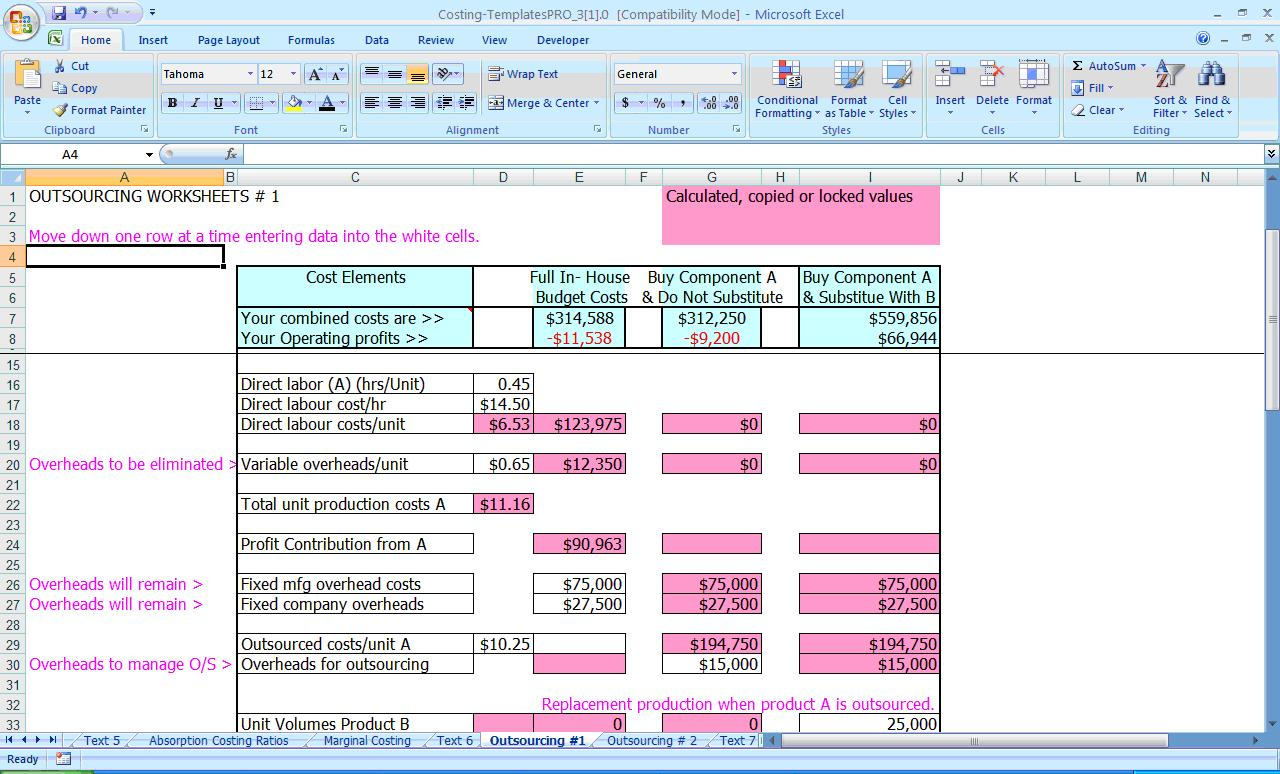Toggle Italic formatting
1280x774 pixels.
(x=195, y=103)
